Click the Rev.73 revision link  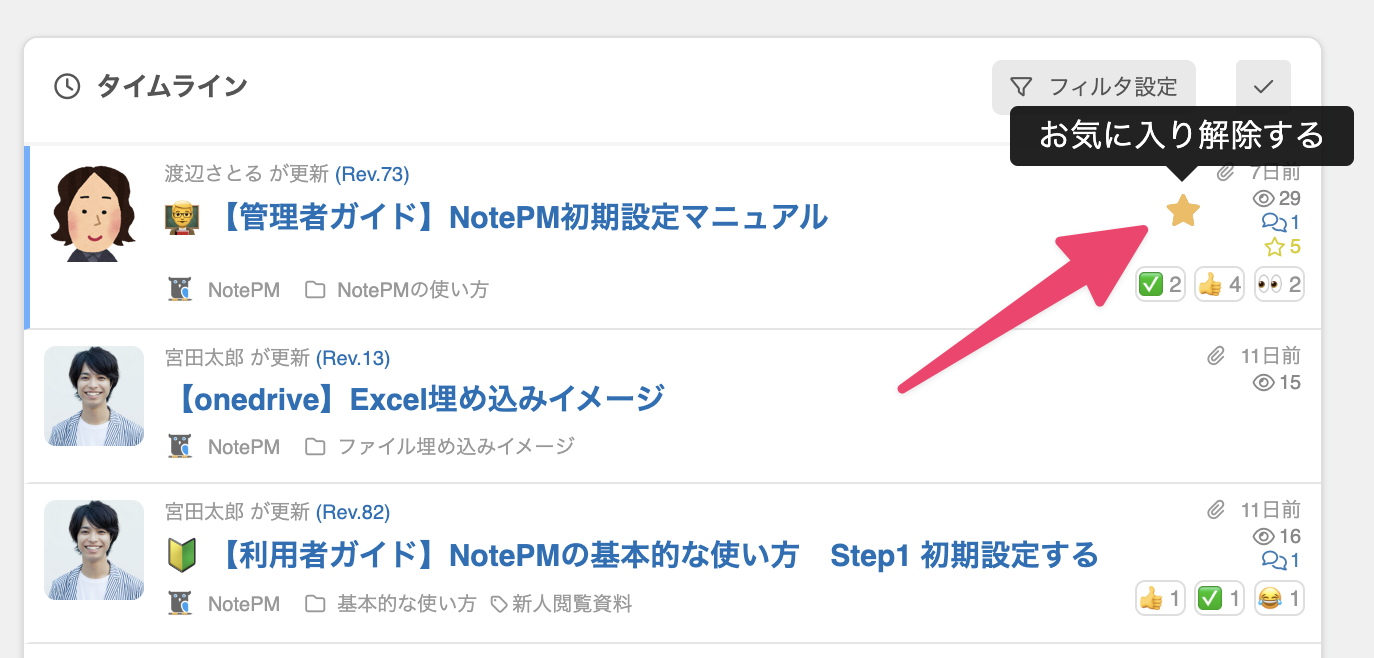click(372, 174)
